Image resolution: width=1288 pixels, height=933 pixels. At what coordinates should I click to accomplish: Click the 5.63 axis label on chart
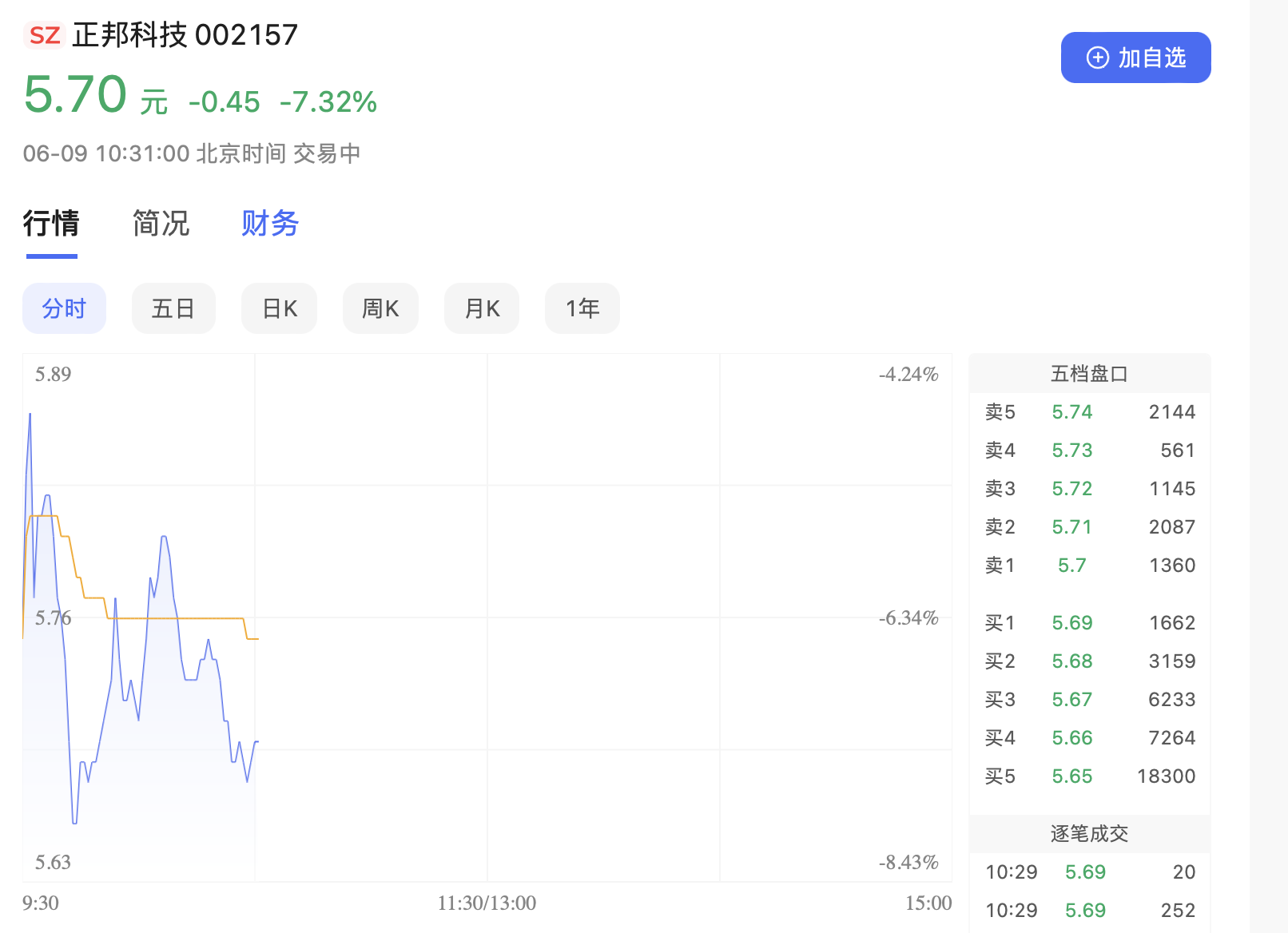click(53, 862)
